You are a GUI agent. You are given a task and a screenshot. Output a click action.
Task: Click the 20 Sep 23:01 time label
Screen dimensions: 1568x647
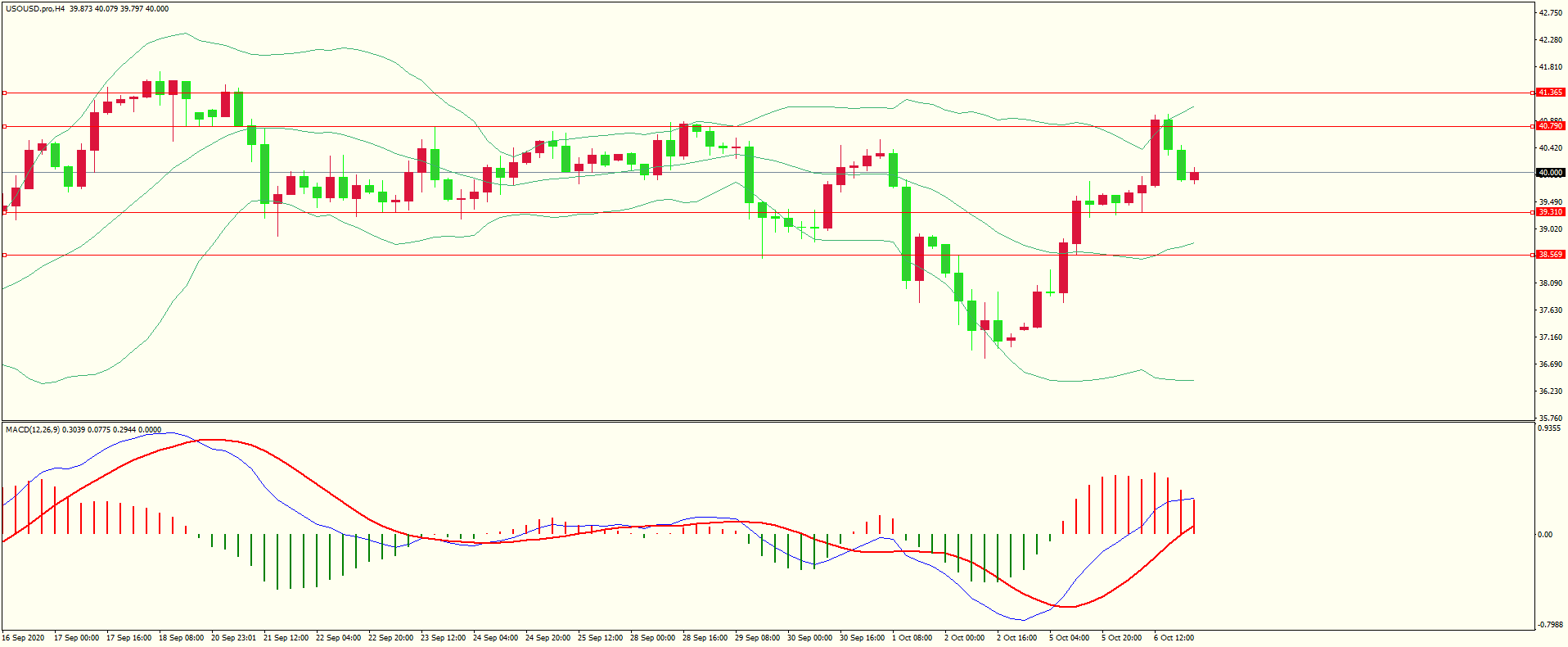[x=233, y=638]
